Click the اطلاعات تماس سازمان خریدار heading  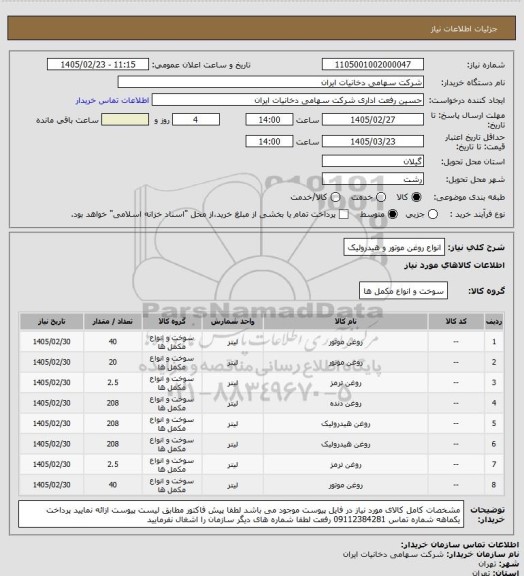pyautogui.click(x=459, y=544)
